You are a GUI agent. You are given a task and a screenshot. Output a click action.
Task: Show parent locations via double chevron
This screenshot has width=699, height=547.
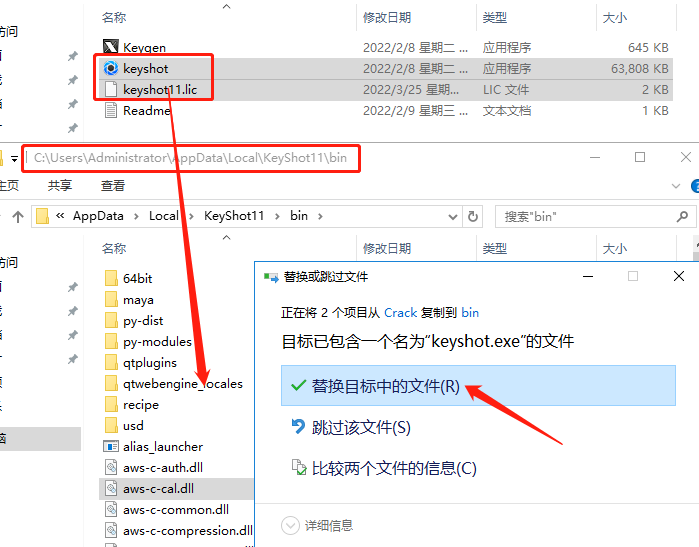(60, 216)
